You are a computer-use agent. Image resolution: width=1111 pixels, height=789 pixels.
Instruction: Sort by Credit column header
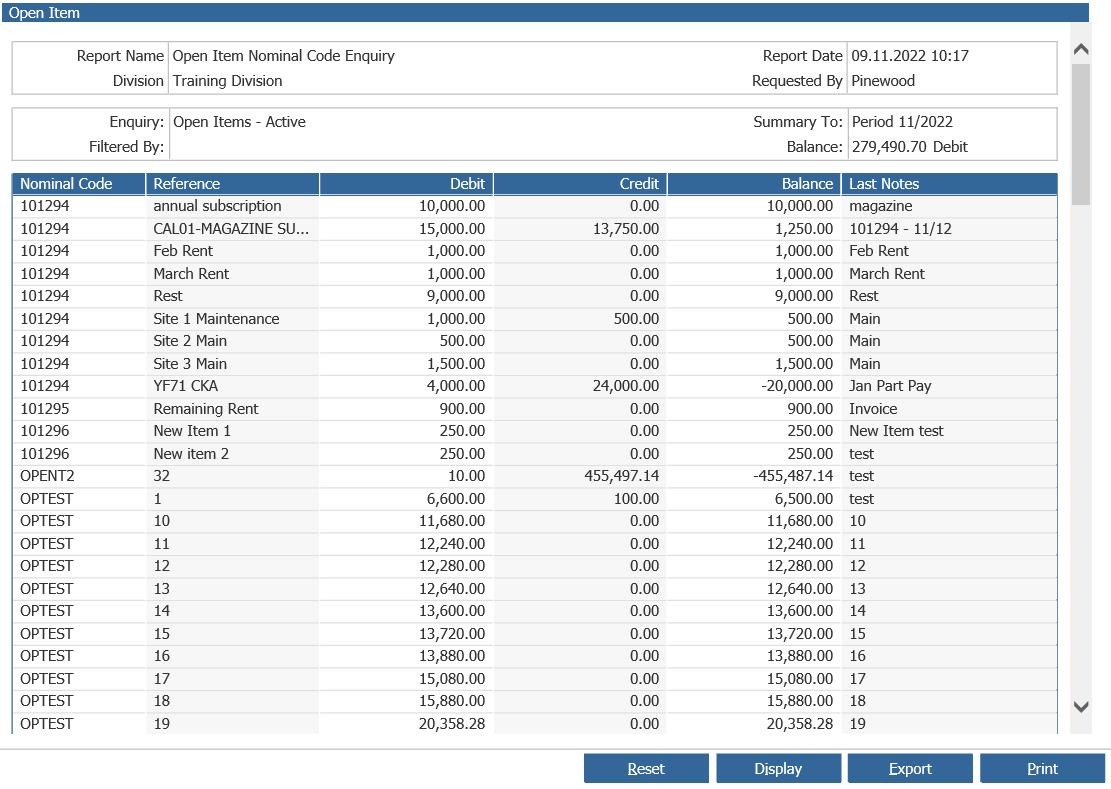point(580,184)
